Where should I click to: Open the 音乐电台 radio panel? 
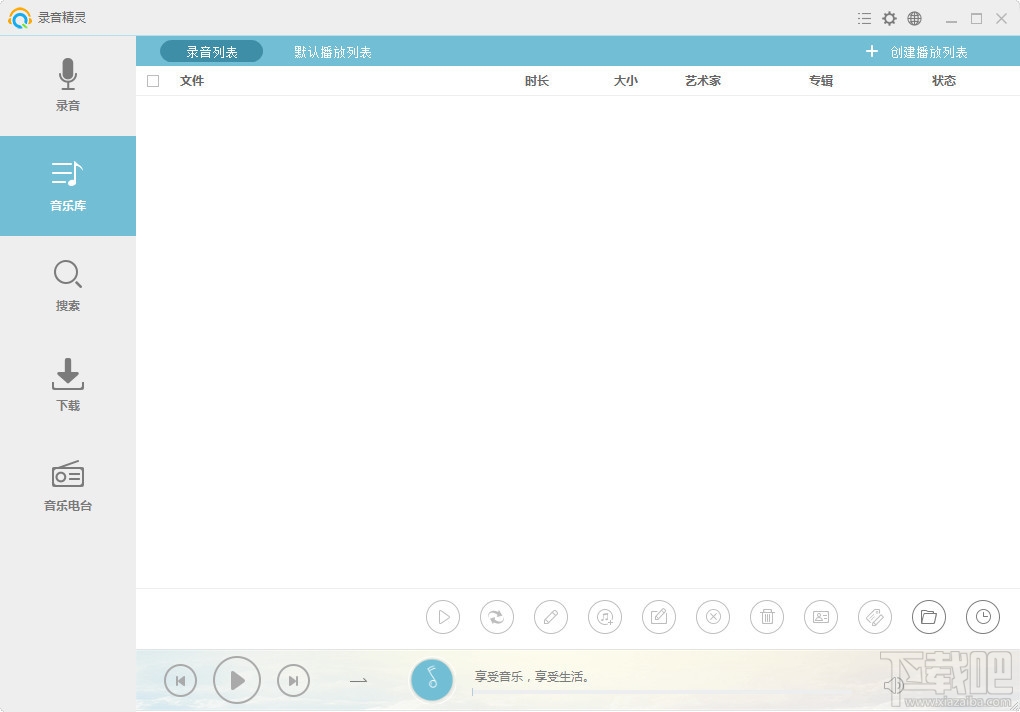67,486
